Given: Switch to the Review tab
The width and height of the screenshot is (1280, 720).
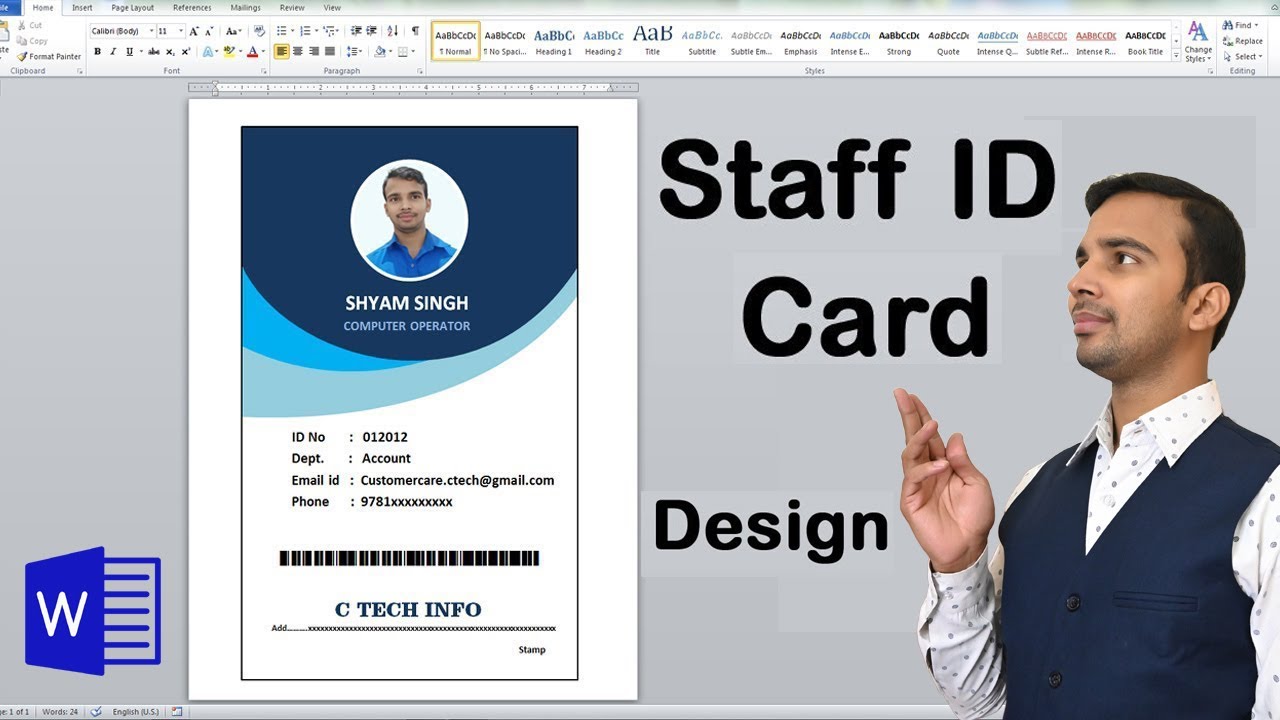Looking at the screenshot, I should pyautogui.click(x=292, y=7).
